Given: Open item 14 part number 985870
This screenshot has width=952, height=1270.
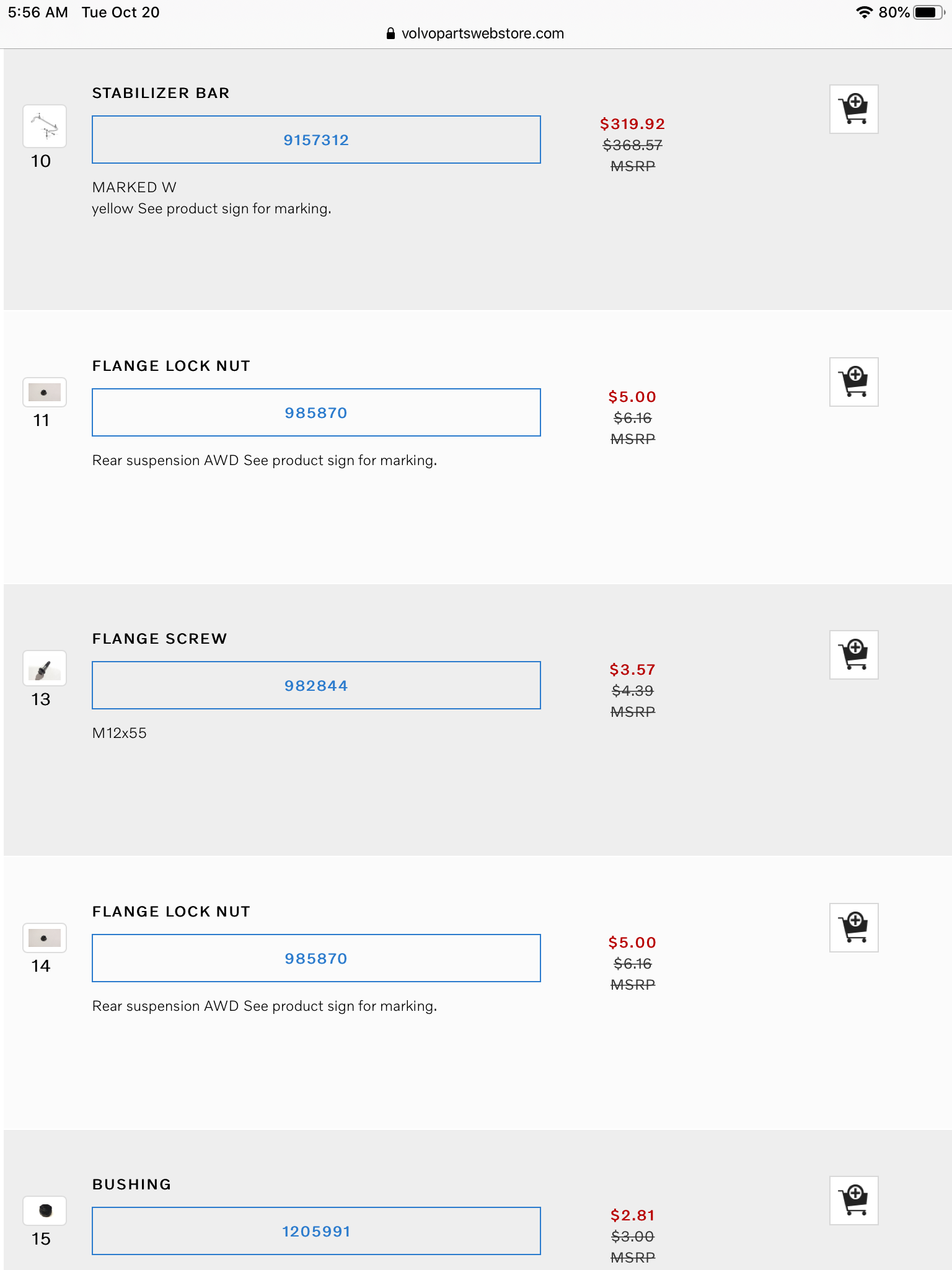Looking at the screenshot, I should pos(316,959).
